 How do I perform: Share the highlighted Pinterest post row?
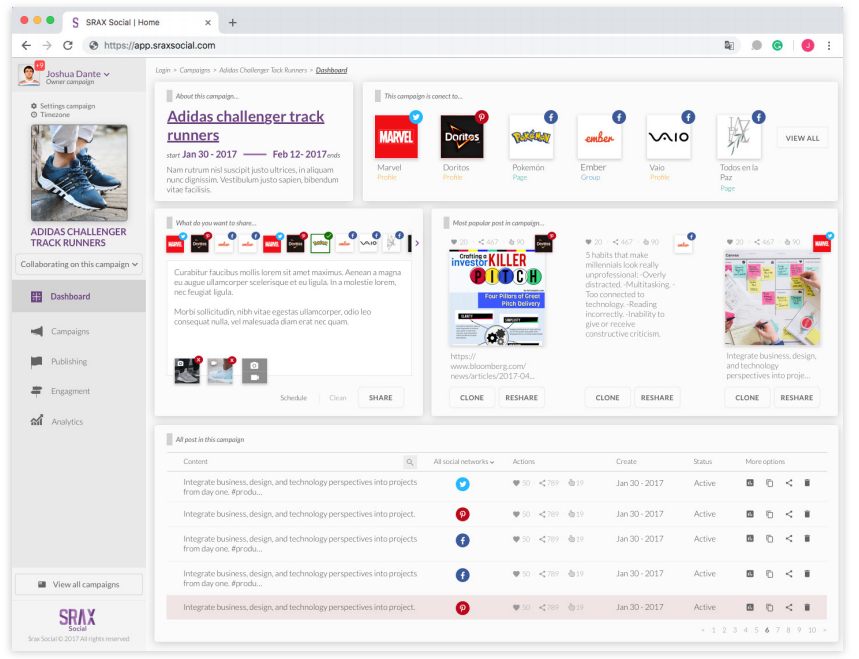click(x=789, y=607)
